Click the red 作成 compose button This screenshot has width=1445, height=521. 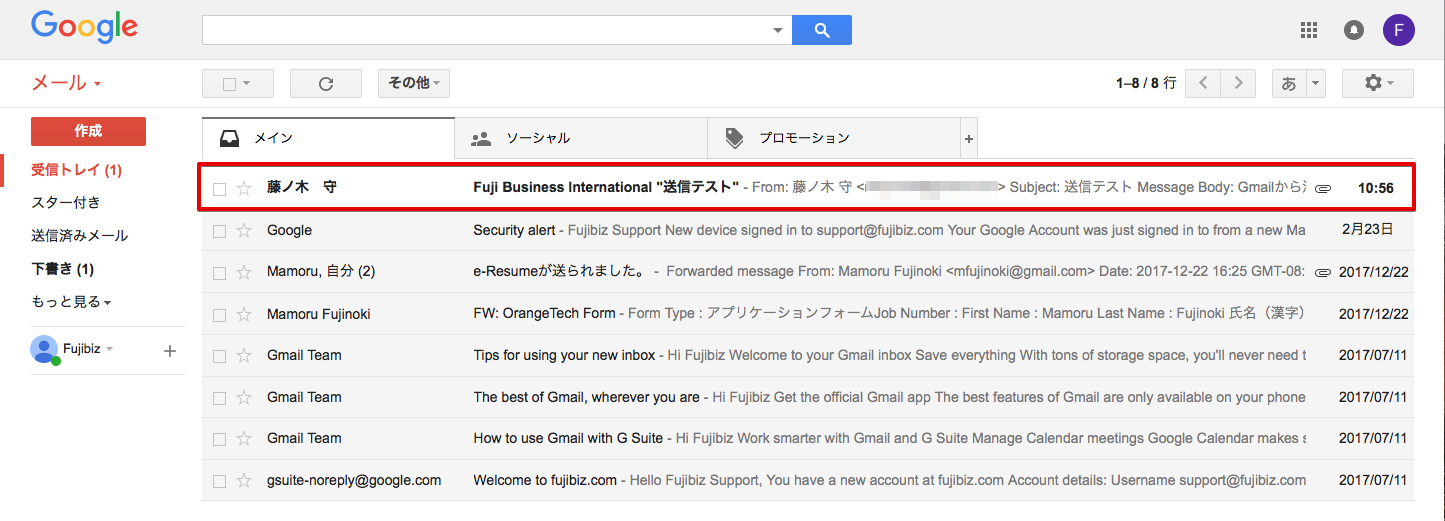(x=88, y=131)
